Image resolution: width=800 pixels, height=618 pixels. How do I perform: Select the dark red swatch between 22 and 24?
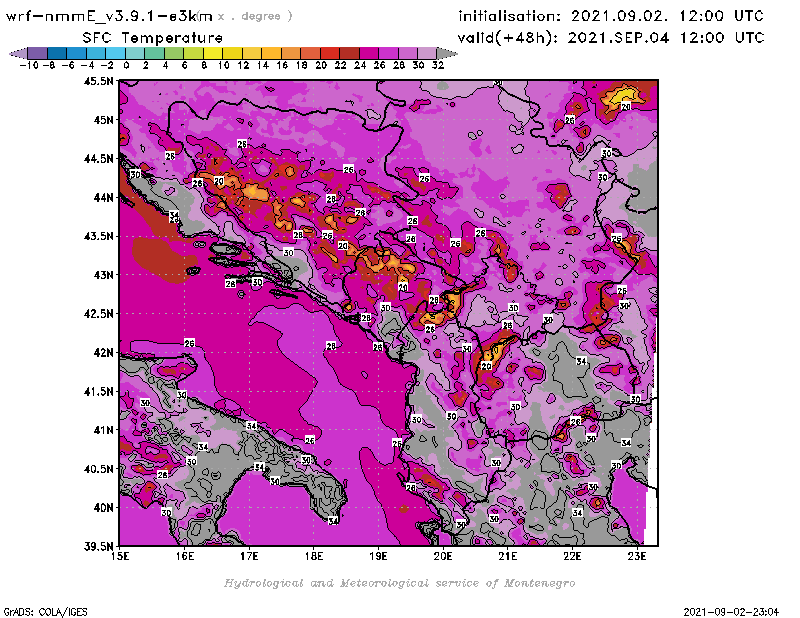(349, 53)
